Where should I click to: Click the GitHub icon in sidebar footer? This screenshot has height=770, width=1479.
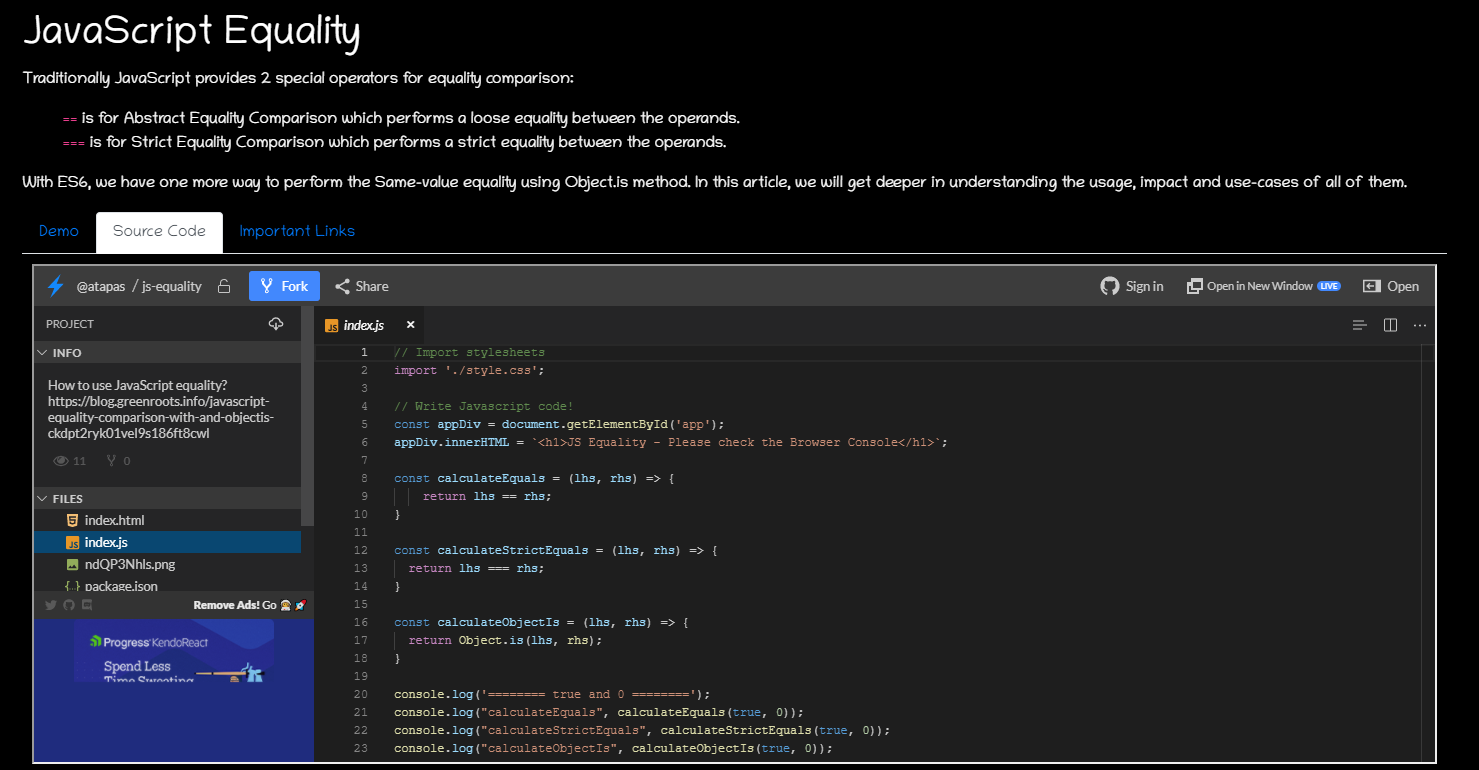point(69,605)
